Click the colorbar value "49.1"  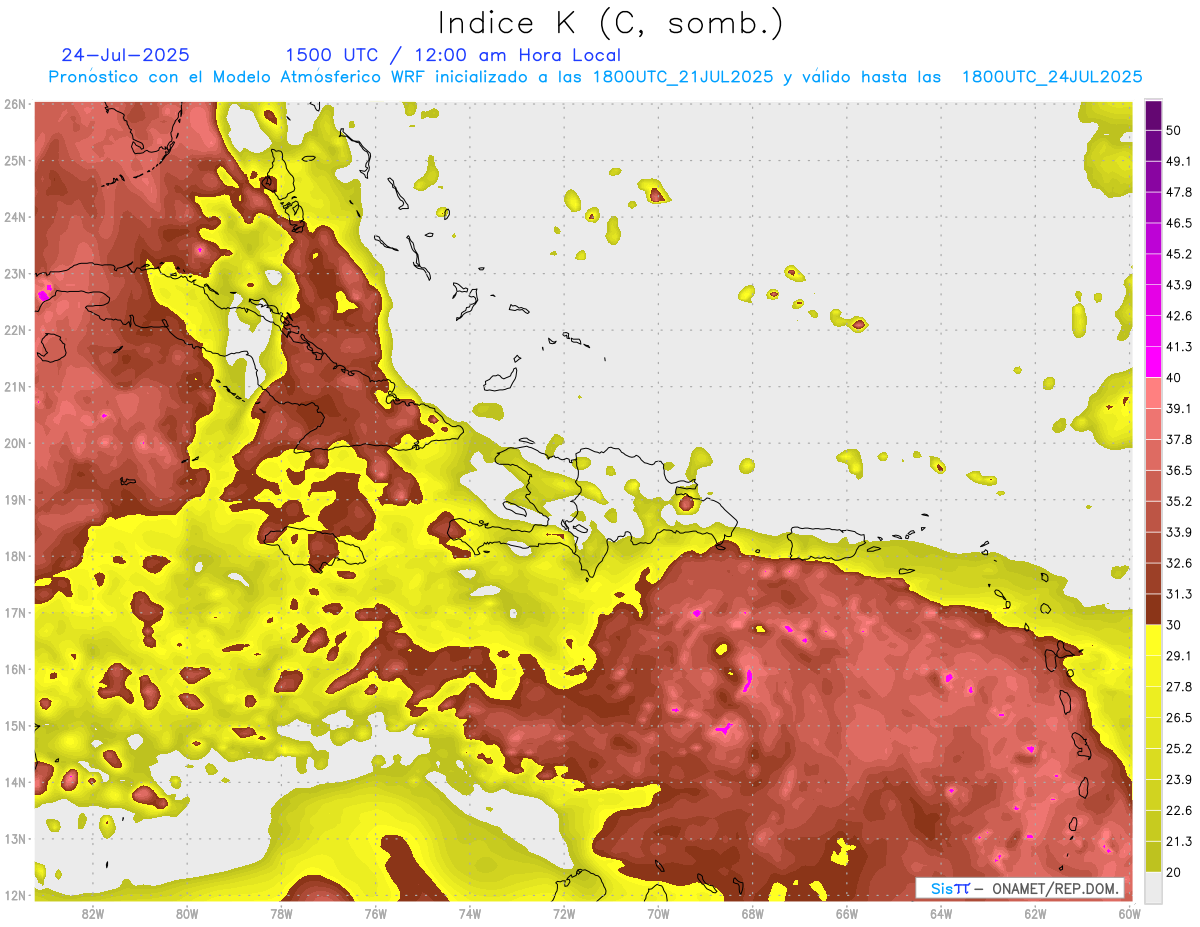pos(1178,161)
